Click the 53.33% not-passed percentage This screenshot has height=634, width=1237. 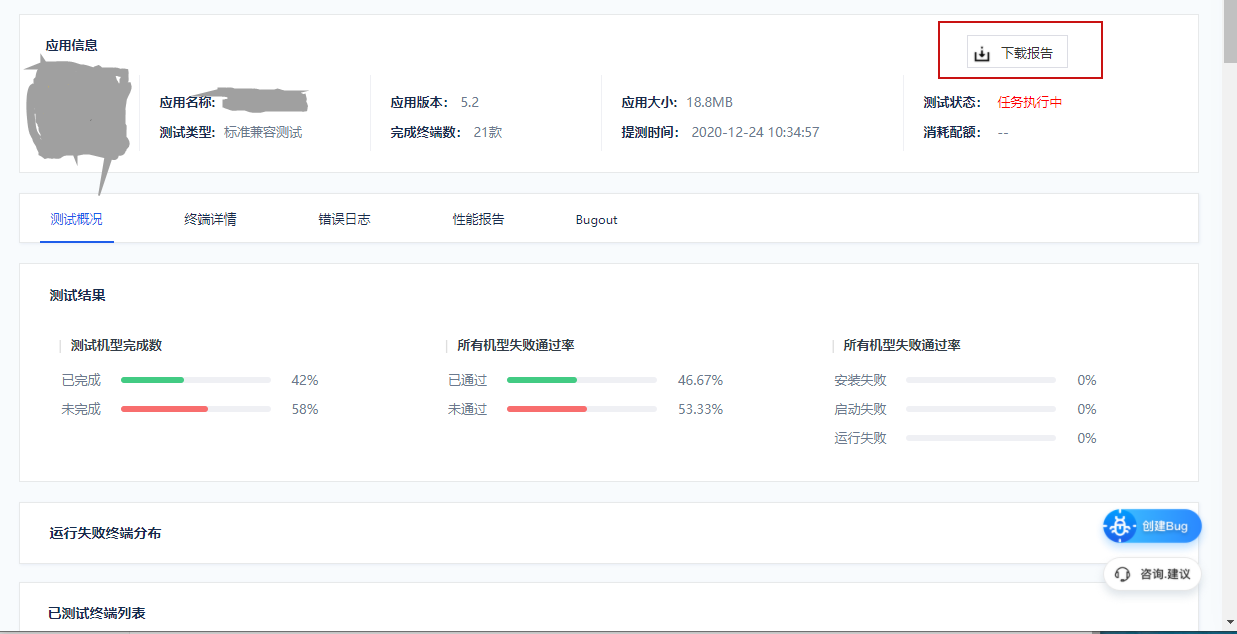point(700,409)
